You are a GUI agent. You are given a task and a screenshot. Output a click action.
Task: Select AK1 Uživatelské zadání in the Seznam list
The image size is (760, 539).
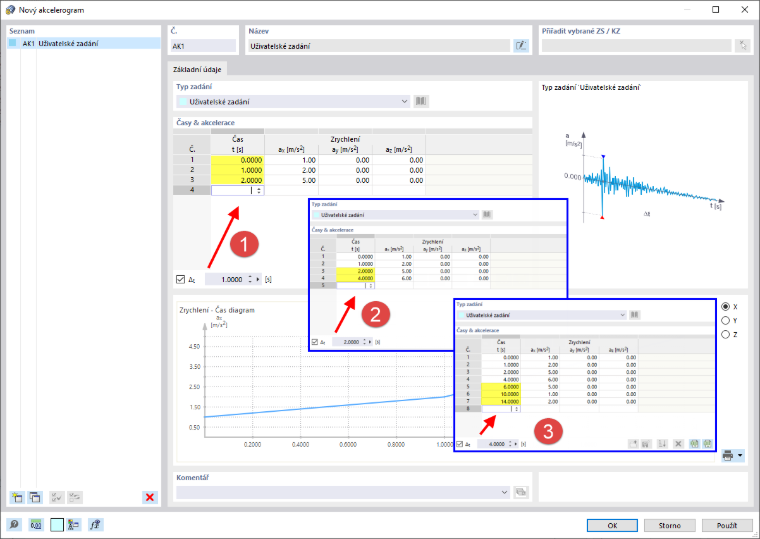pos(84,43)
